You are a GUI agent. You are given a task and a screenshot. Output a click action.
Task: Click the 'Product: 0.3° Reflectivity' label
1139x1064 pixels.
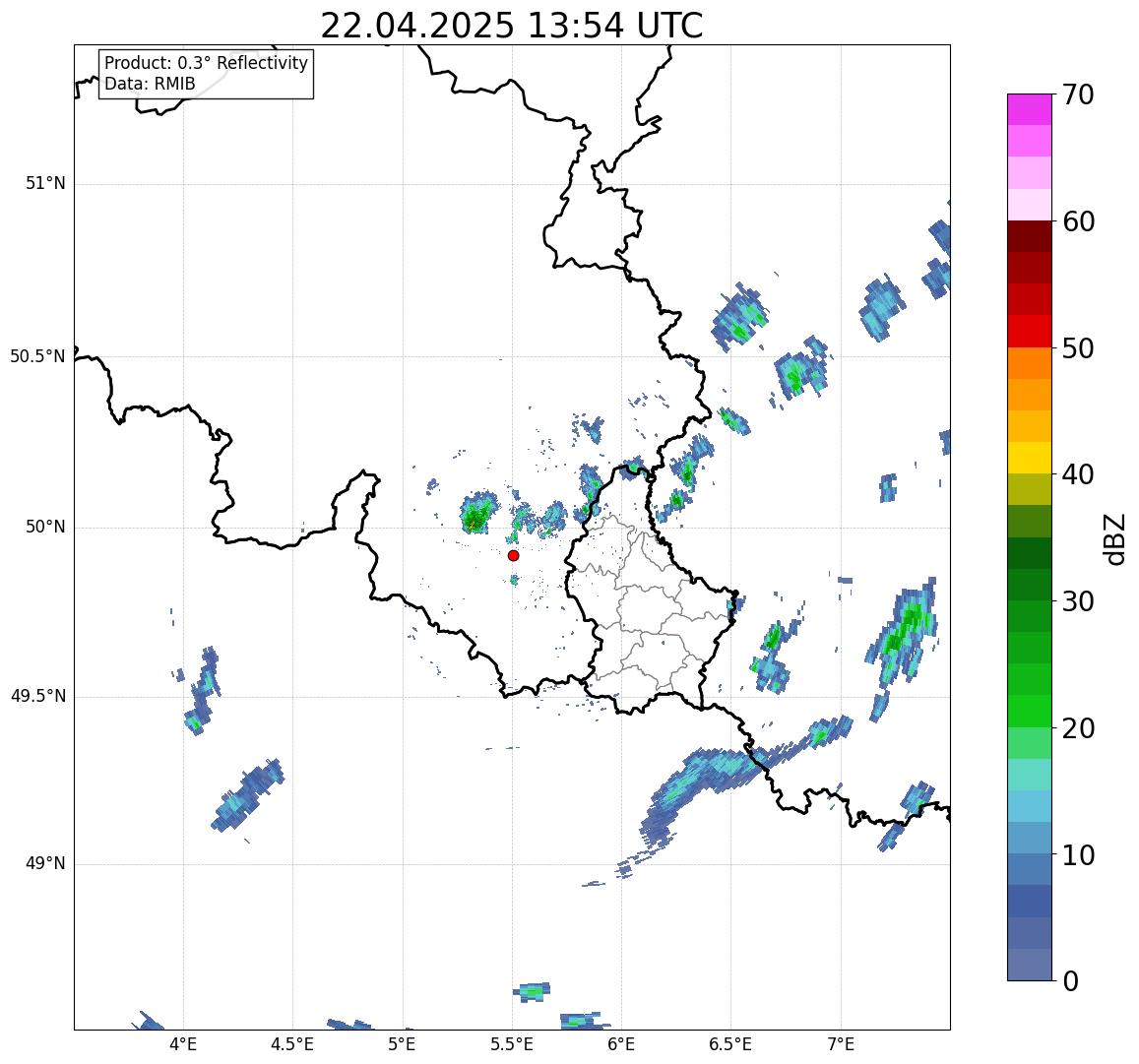point(207,63)
